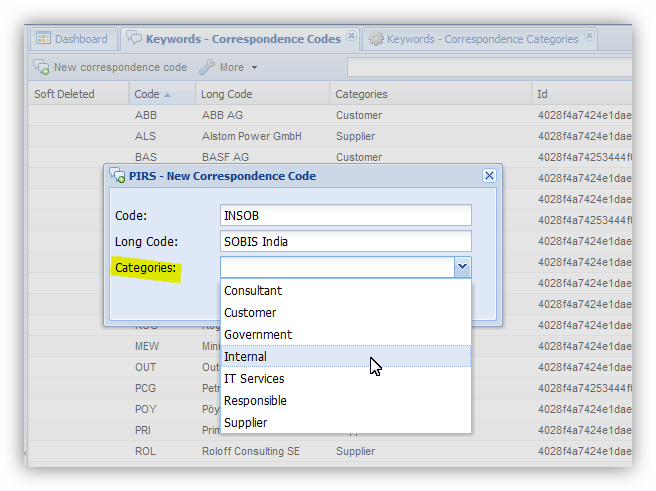Select the PRI code cell
Viewport: 656px width, 491px height.
click(143, 430)
